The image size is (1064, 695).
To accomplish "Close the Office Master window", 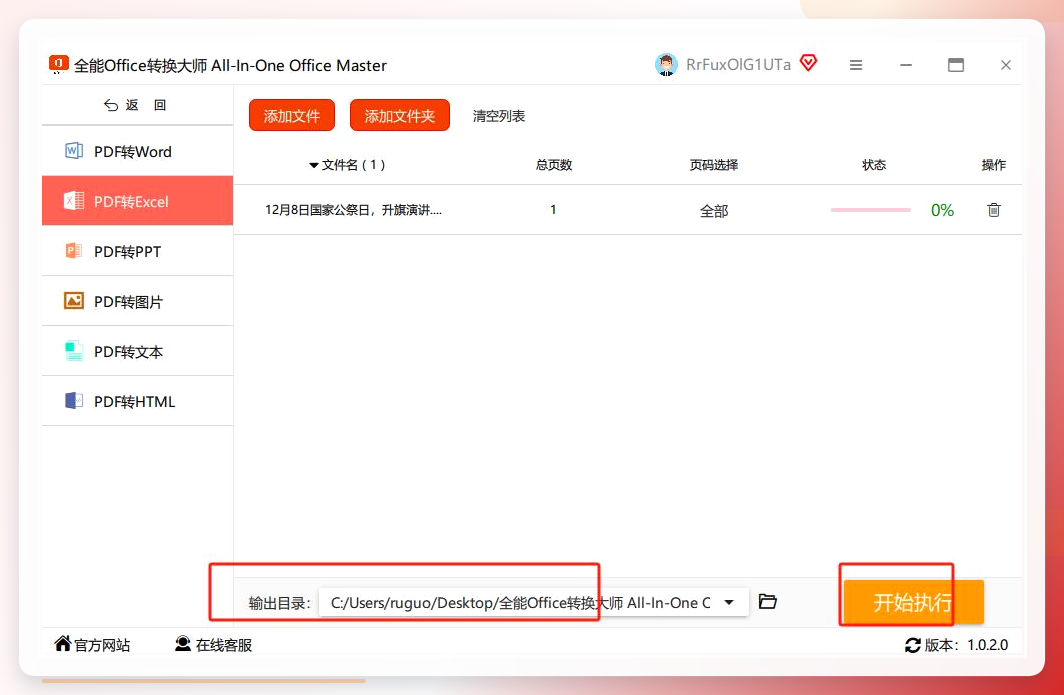I will click(x=1006, y=65).
